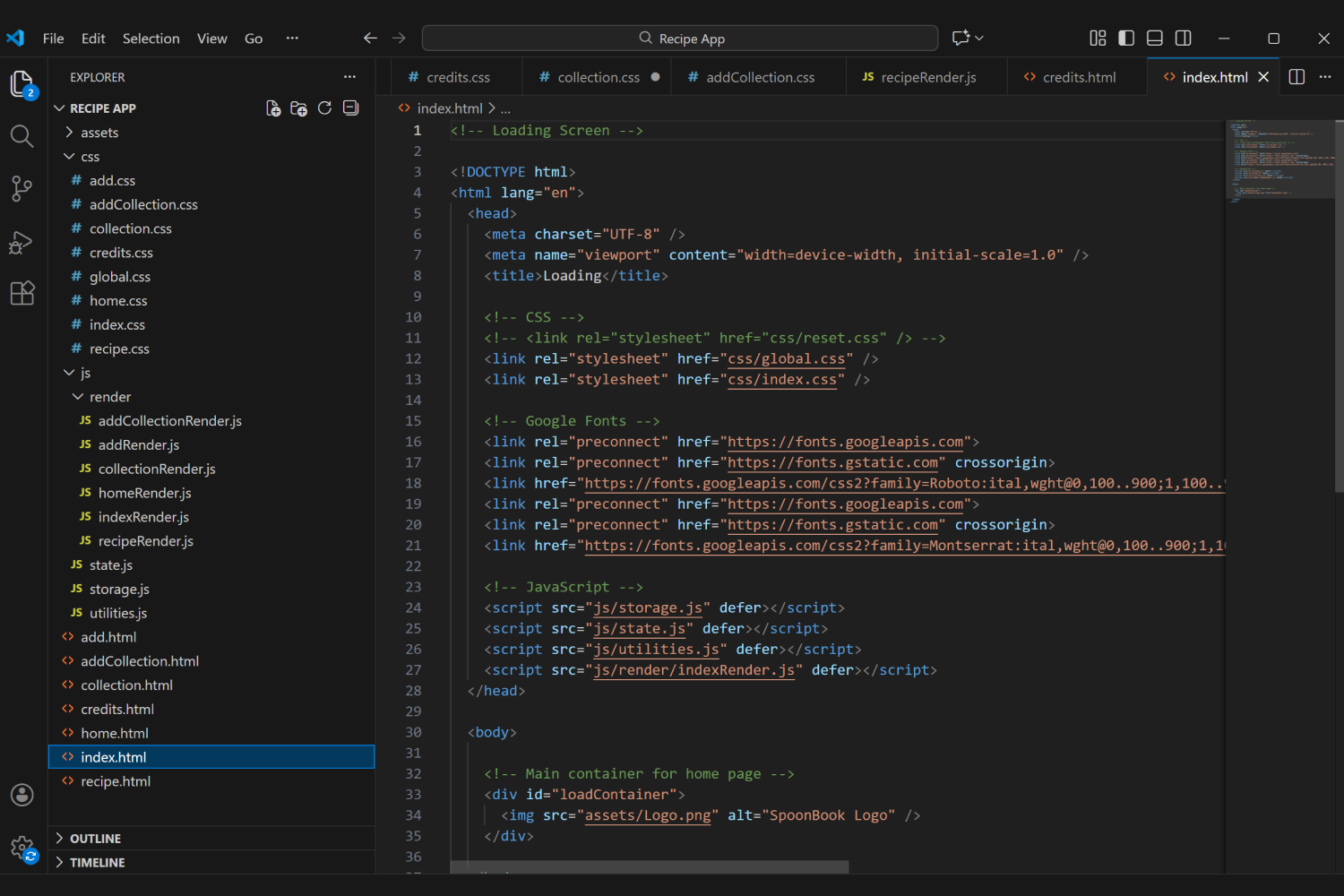Collapse all folders in Explorer
This screenshot has width=1344, height=896.
coord(350,108)
